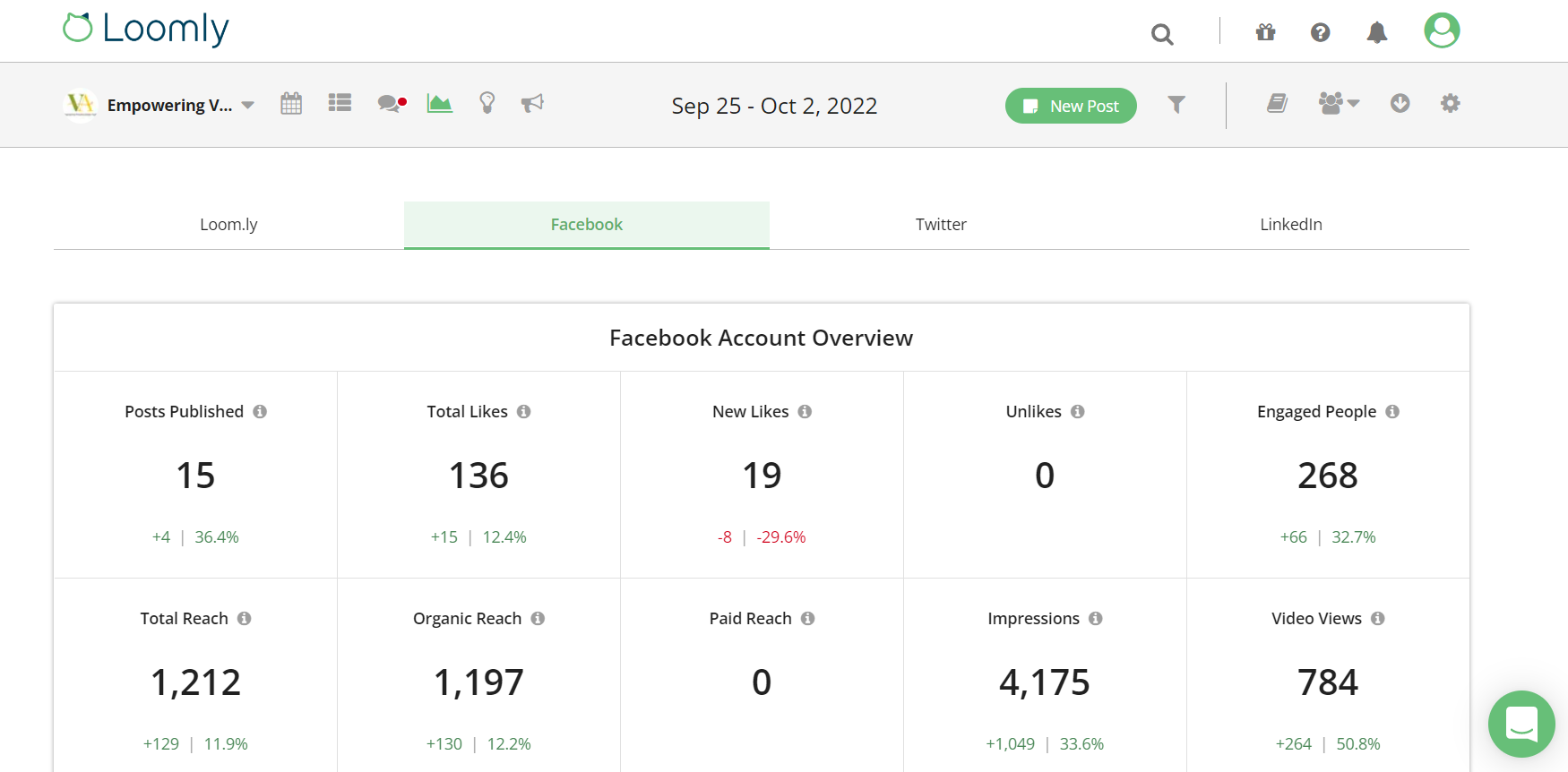This screenshot has width=1568, height=772.
Task: Open the interactions chat bubbles icon
Action: (391, 104)
